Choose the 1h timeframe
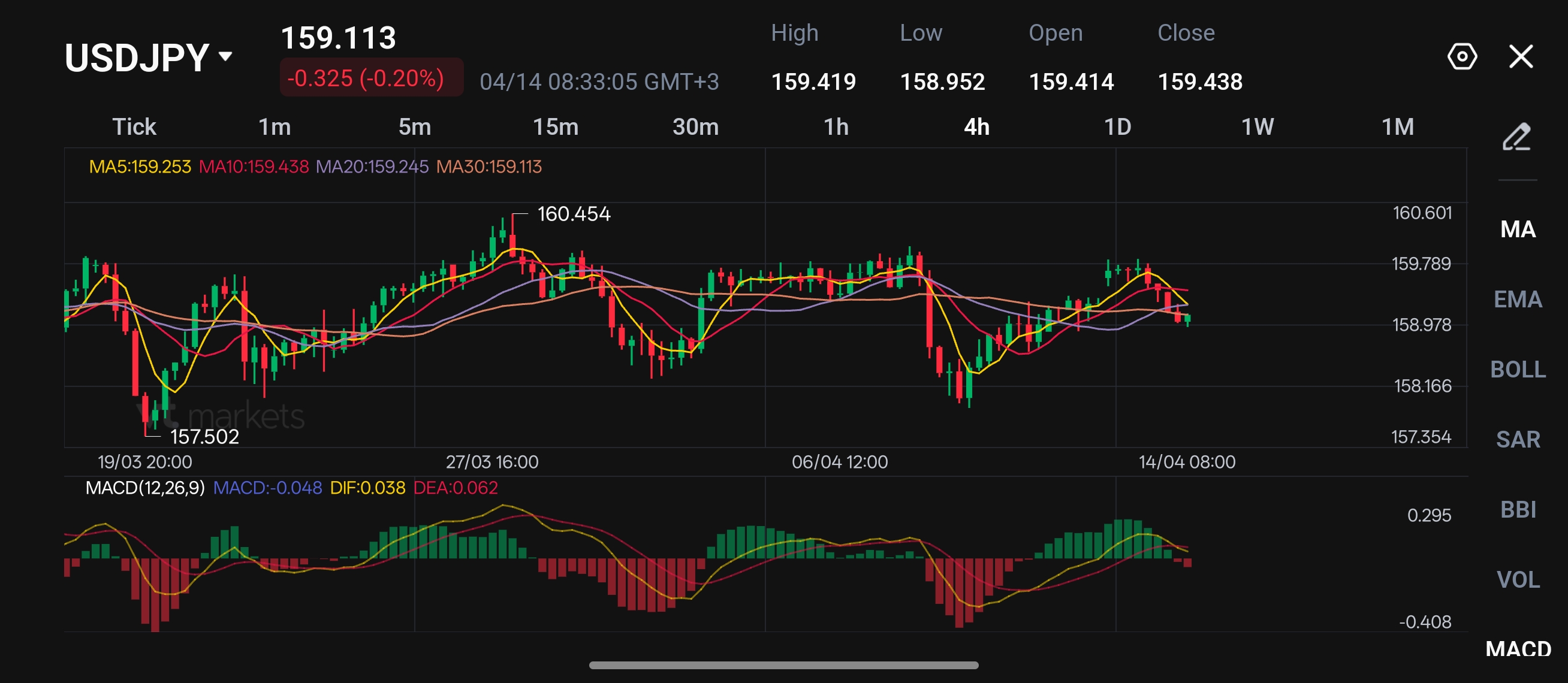Viewport: 1568px width, 683px height. click(x=836, y=127)
